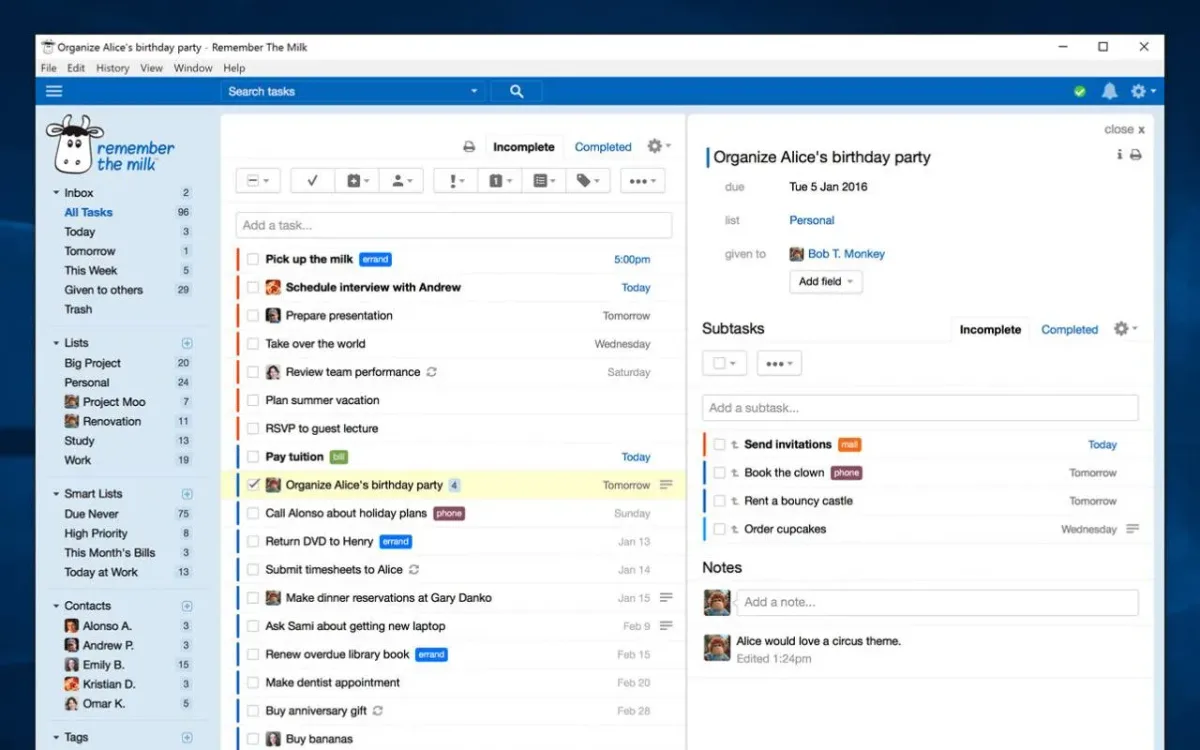
Task: Tick the Send invitations subtask checkbox
Action: pos(719,445)
